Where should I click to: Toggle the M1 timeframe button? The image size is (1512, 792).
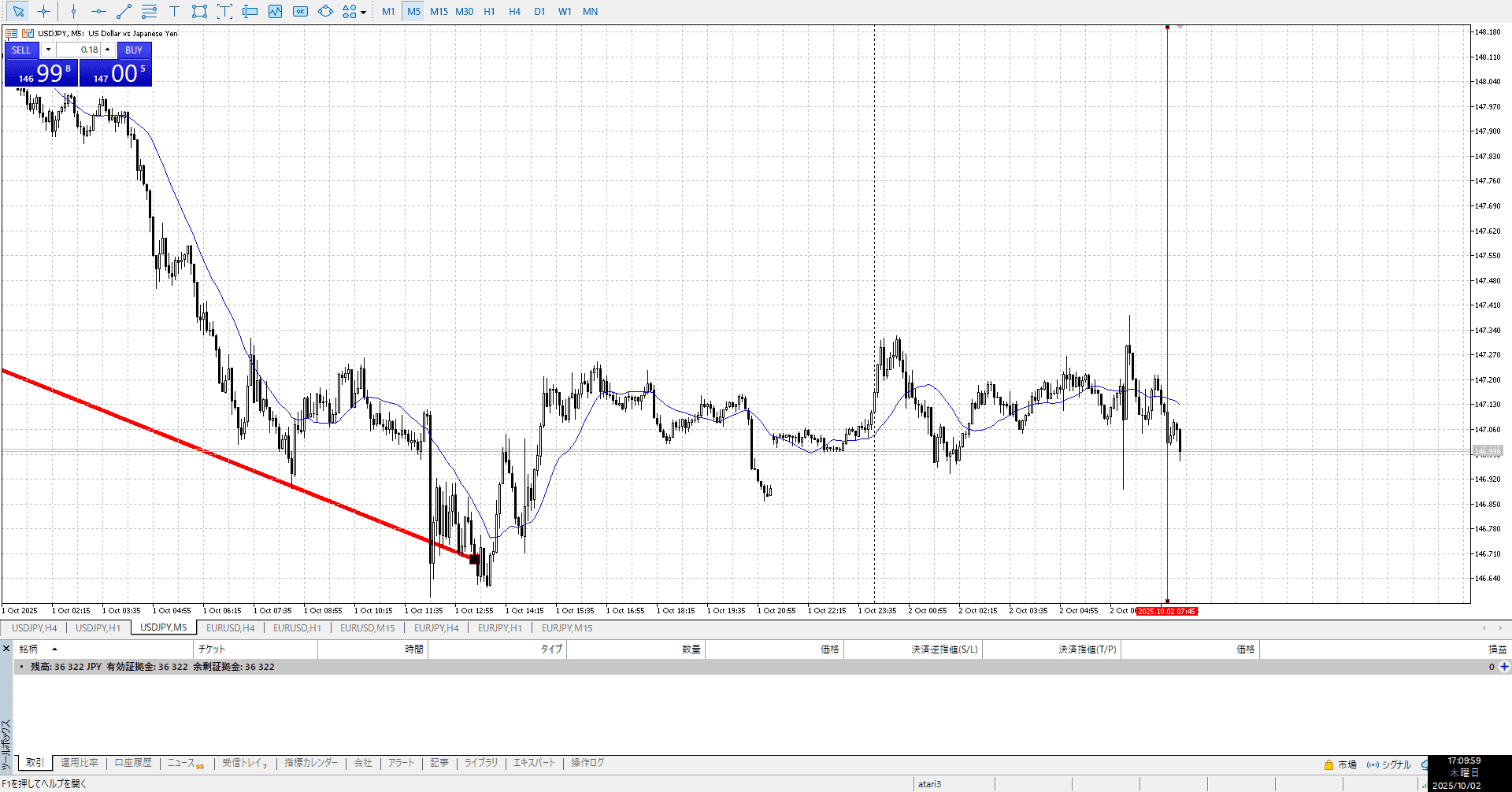click(388, 12)
